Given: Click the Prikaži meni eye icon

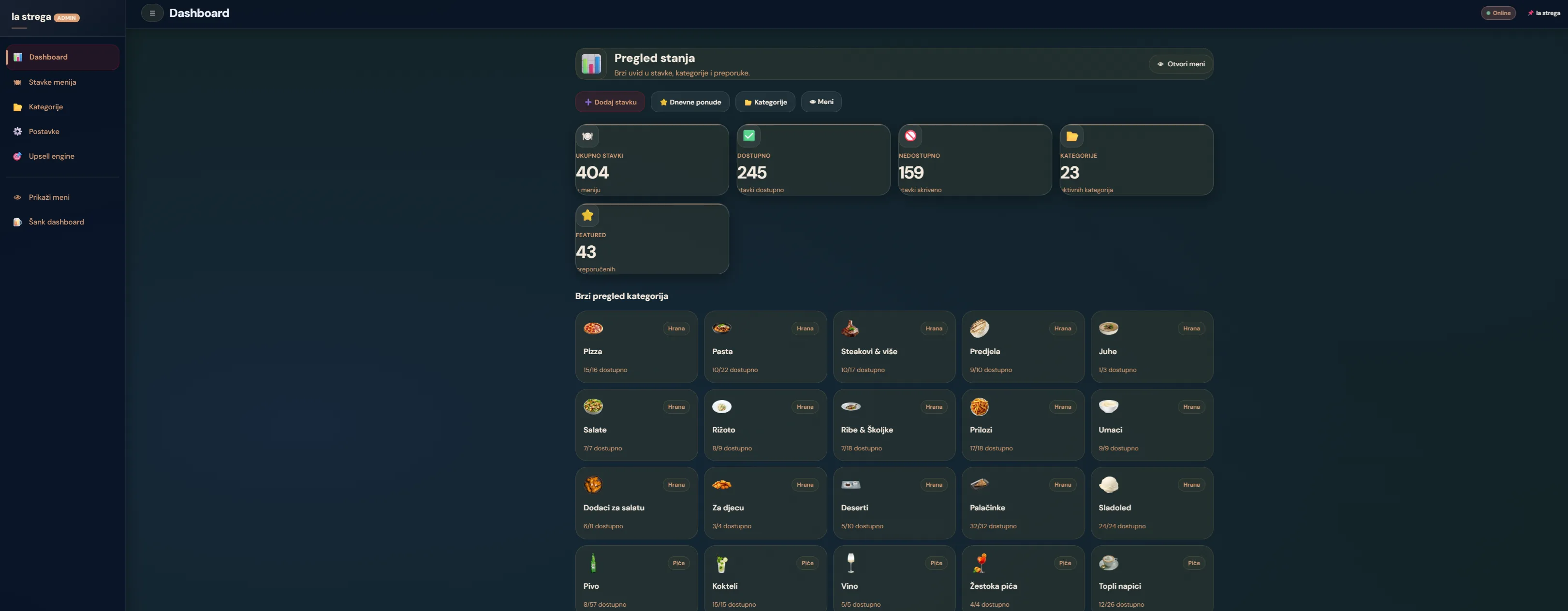Looking at the screenshot, I should tap(18, 197).
